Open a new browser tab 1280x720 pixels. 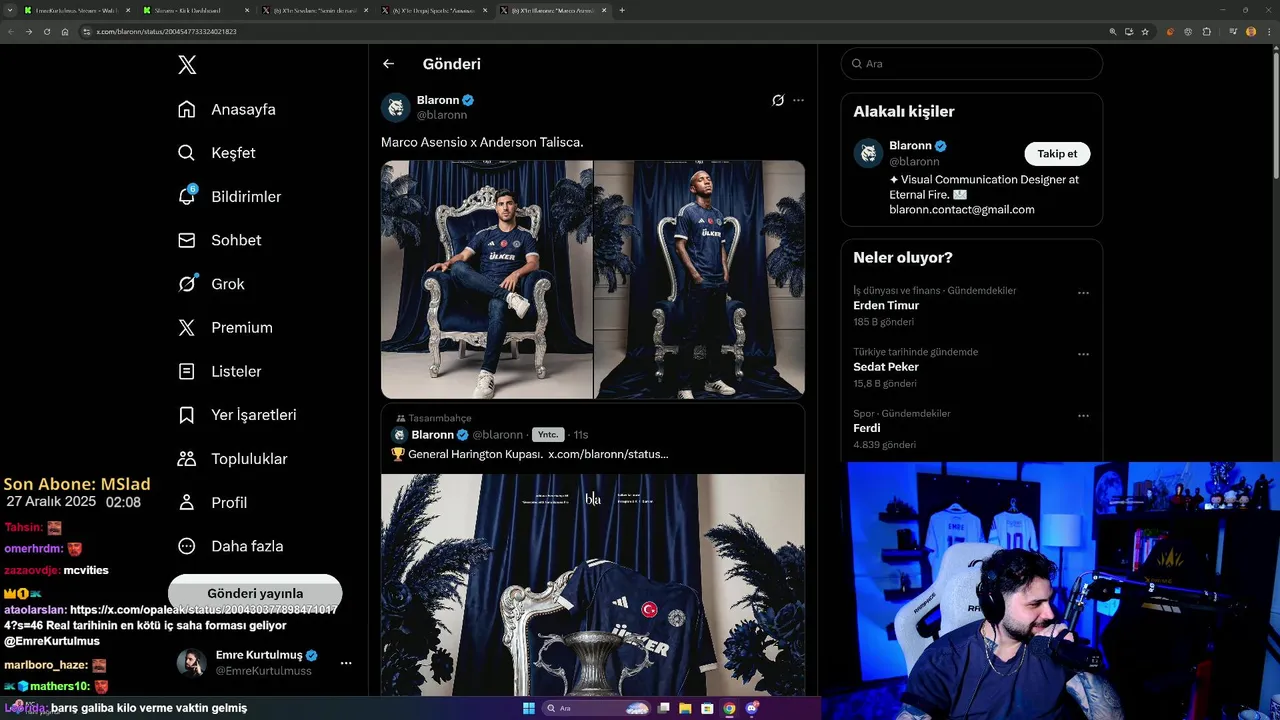622,10
